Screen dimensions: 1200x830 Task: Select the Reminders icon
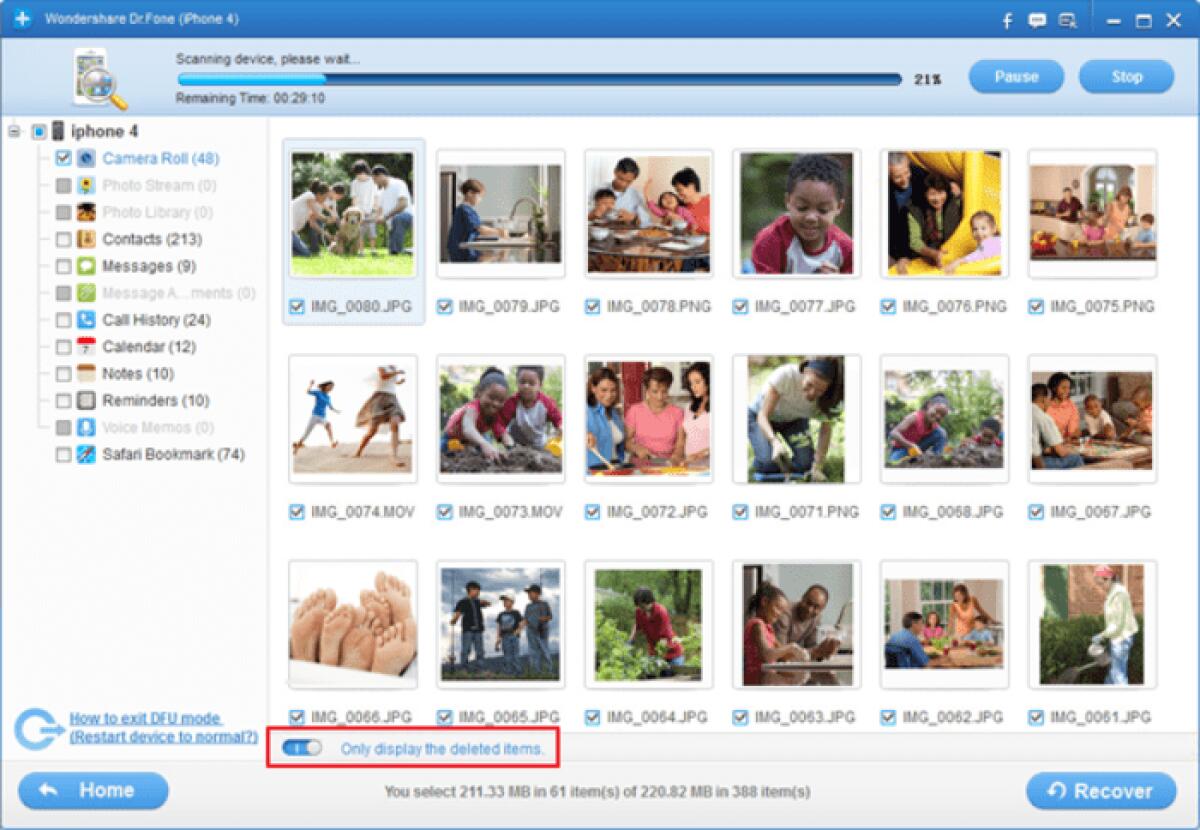(x=88, y=400)
